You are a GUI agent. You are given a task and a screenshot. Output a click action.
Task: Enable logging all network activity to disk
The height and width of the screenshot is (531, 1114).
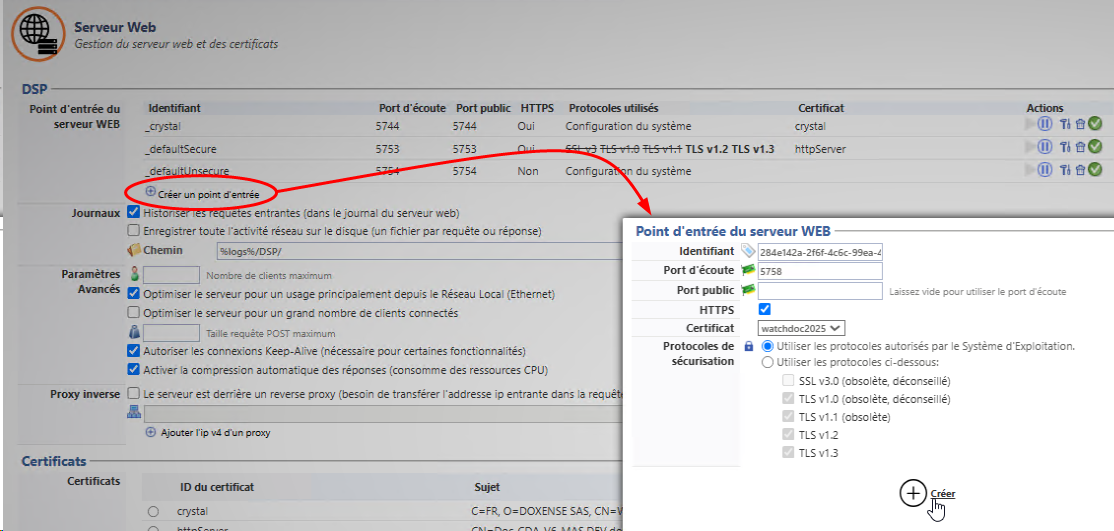click(x=134, y=231)
